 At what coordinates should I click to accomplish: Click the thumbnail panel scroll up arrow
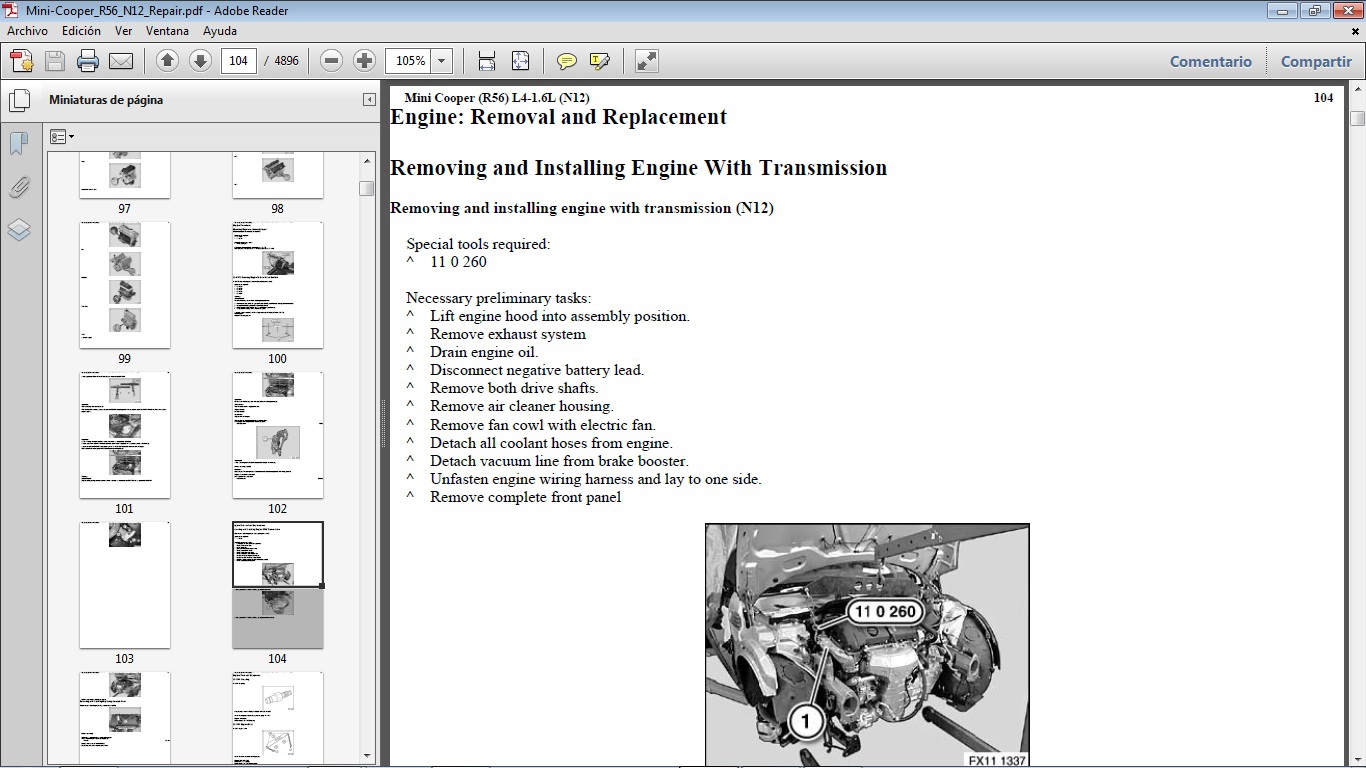pyautogui.click(x=367, y=160)
